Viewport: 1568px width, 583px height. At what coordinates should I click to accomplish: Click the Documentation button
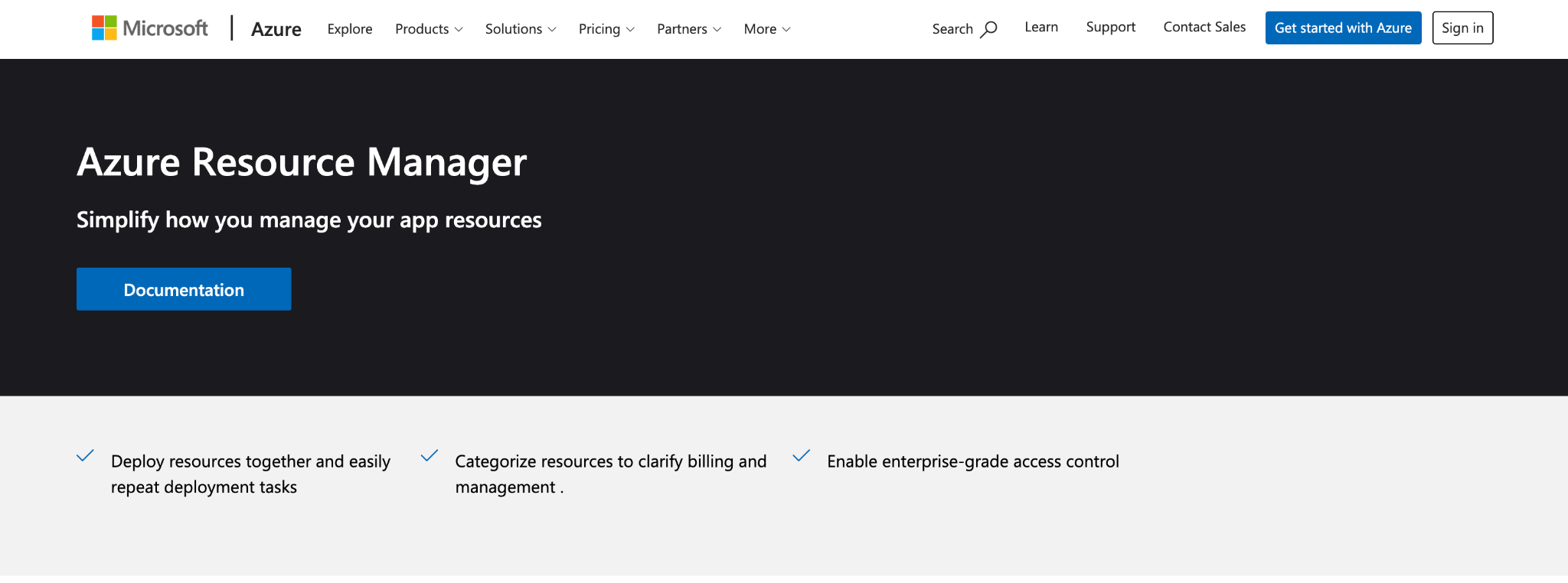pos(184,289)
